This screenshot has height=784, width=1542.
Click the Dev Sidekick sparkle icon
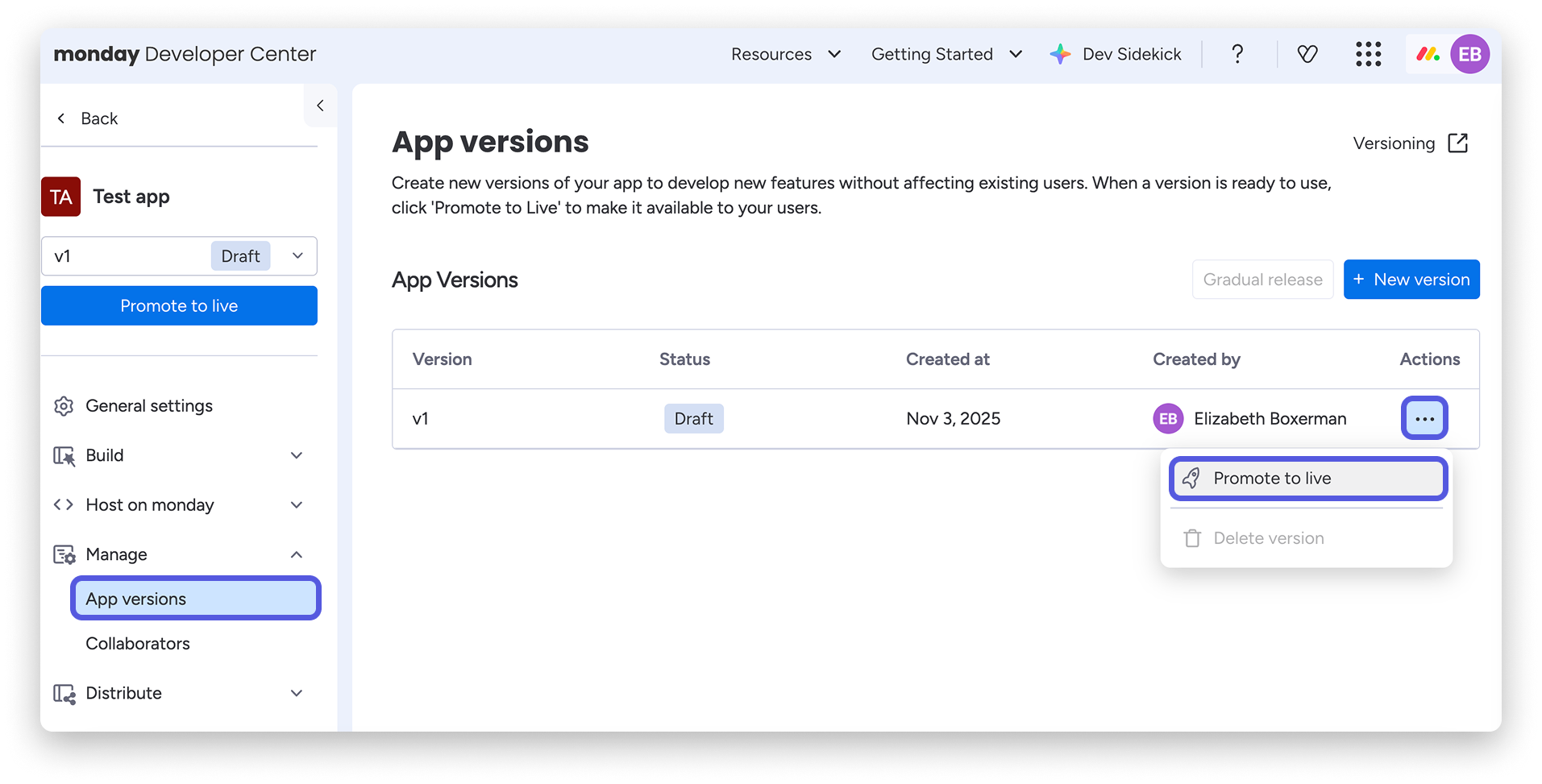coord(1060,54)
